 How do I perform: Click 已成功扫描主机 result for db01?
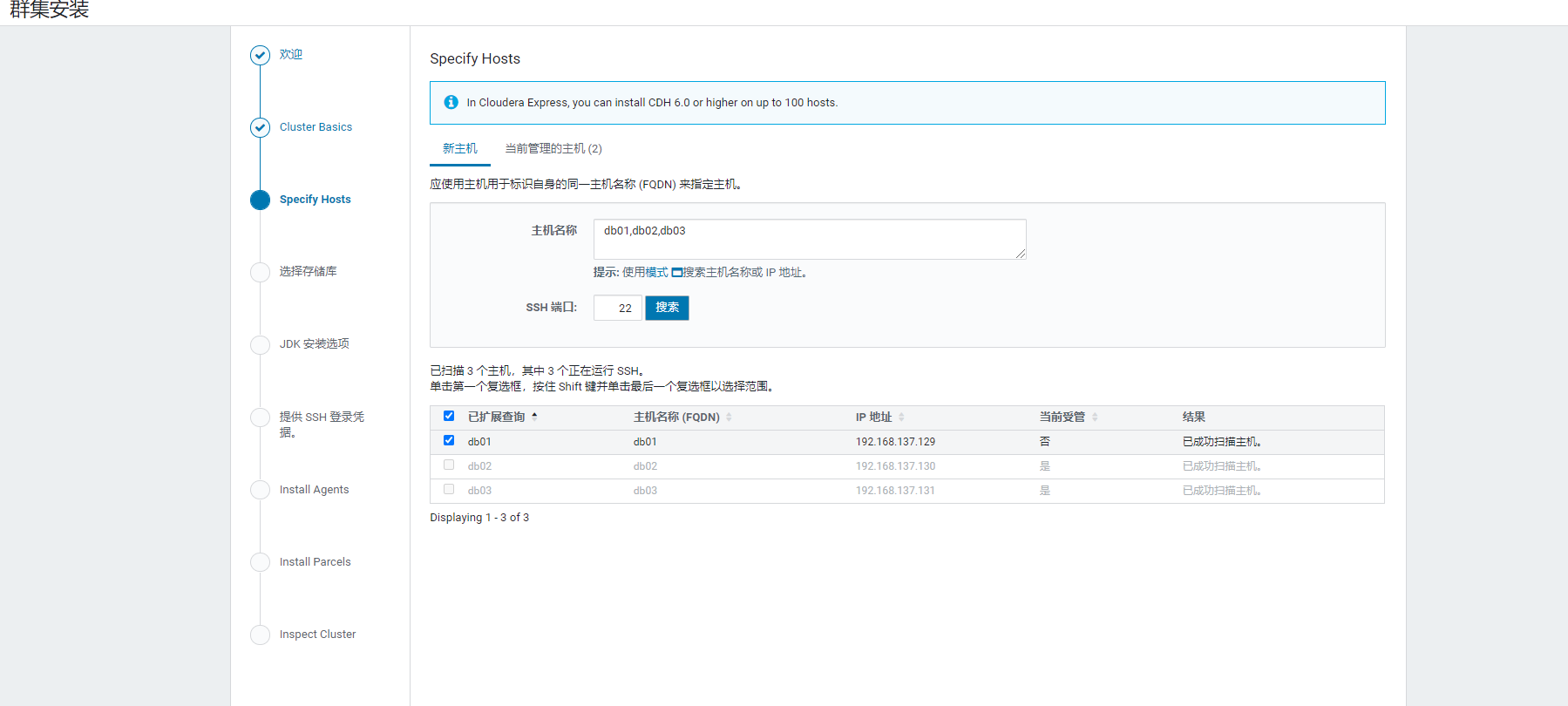(1222, 442)
